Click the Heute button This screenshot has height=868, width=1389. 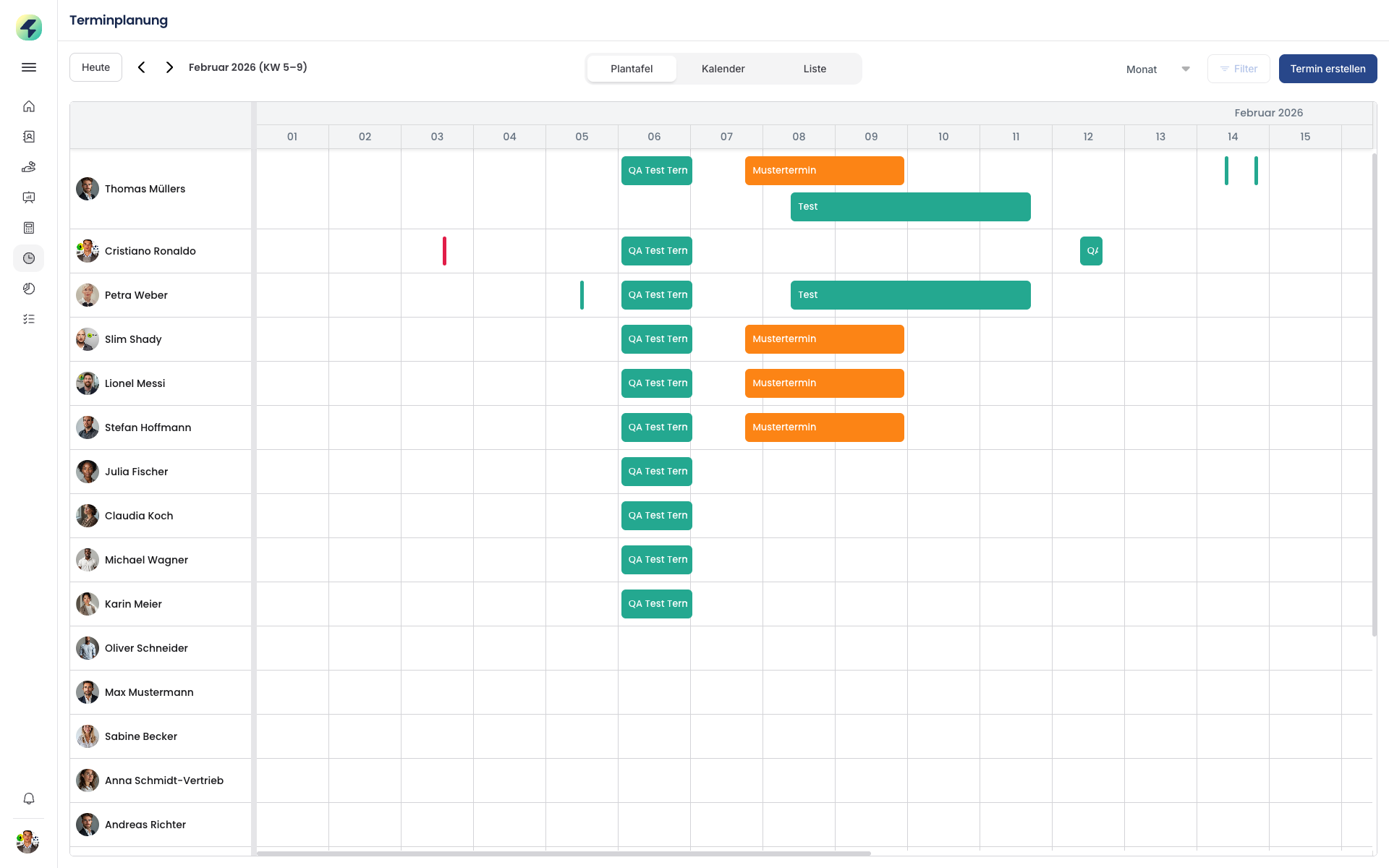click(x=95, y=67)
